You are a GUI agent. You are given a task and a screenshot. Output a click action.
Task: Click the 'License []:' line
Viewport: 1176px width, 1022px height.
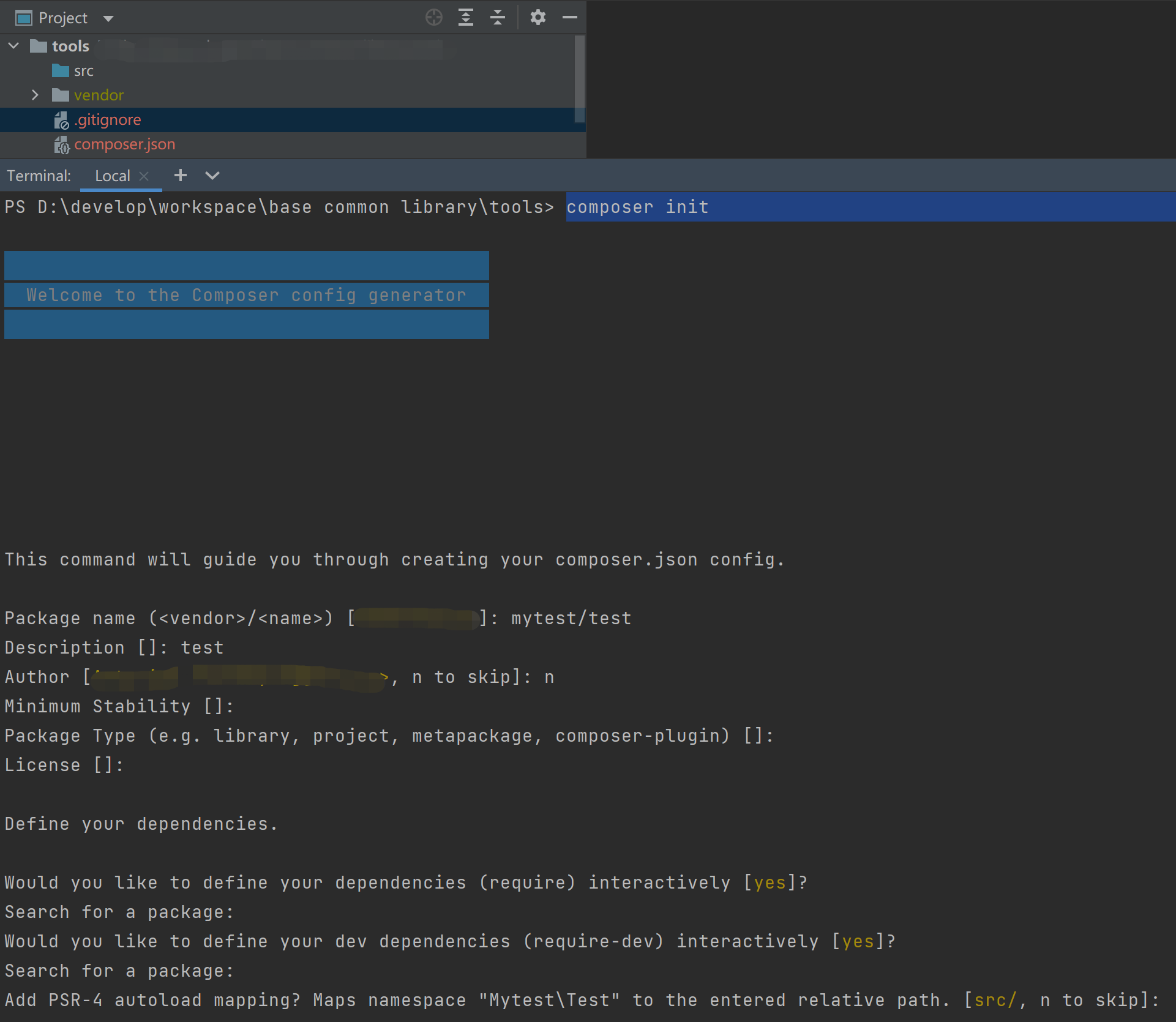[64, 765]
